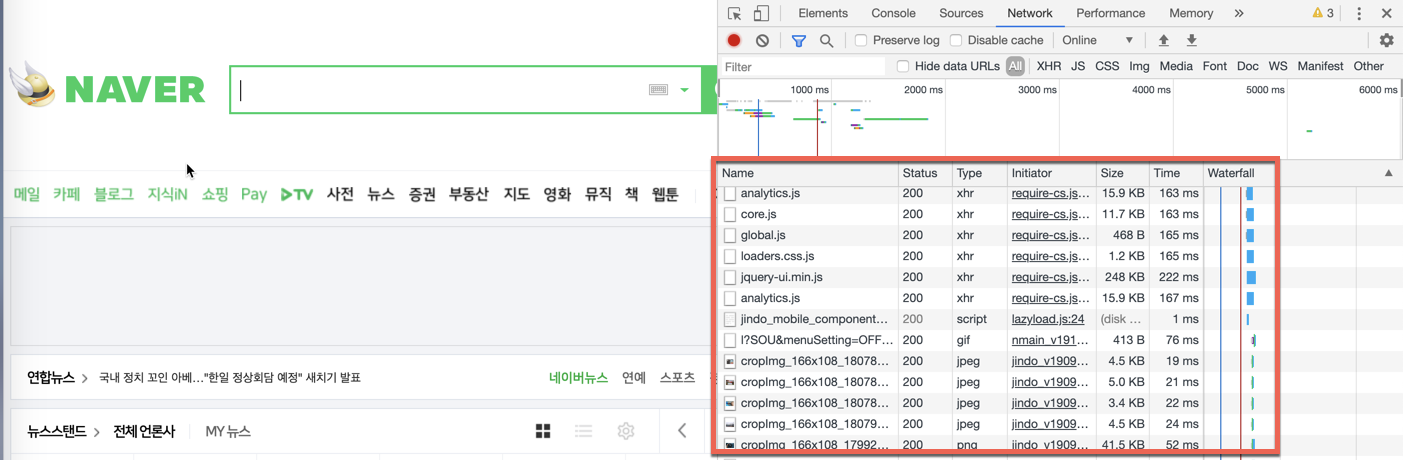The height and width of the screenshot is (460, 1403).
Task: Open the Performance tab
Action: [1110, 13]
